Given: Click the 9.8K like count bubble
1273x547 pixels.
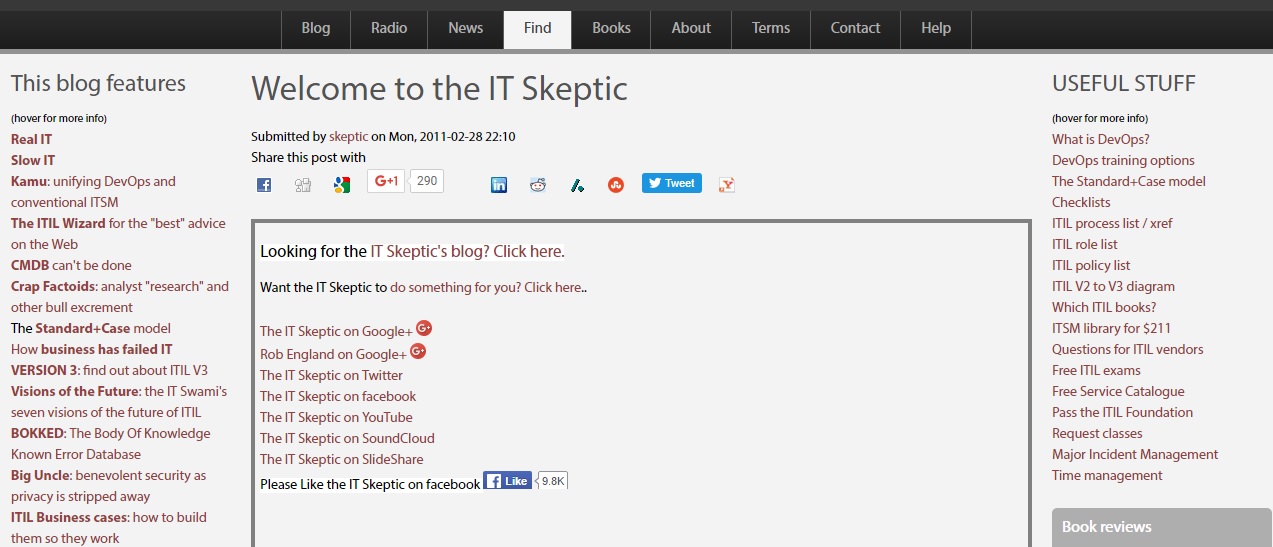Looking at the screenshot, I should 553,481.
